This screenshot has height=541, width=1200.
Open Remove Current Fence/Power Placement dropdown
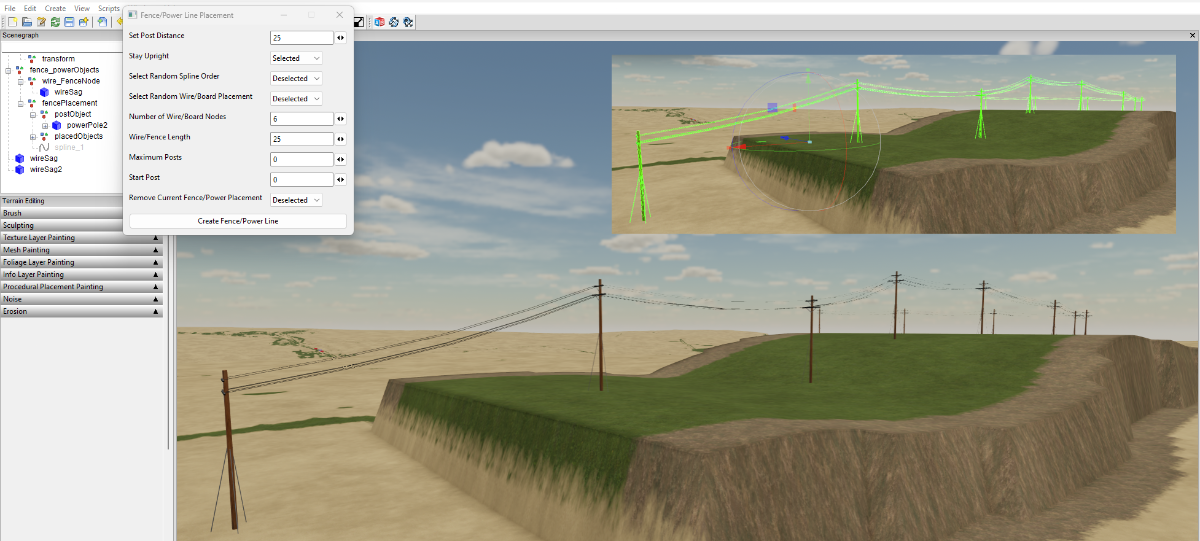click(297, 200)
